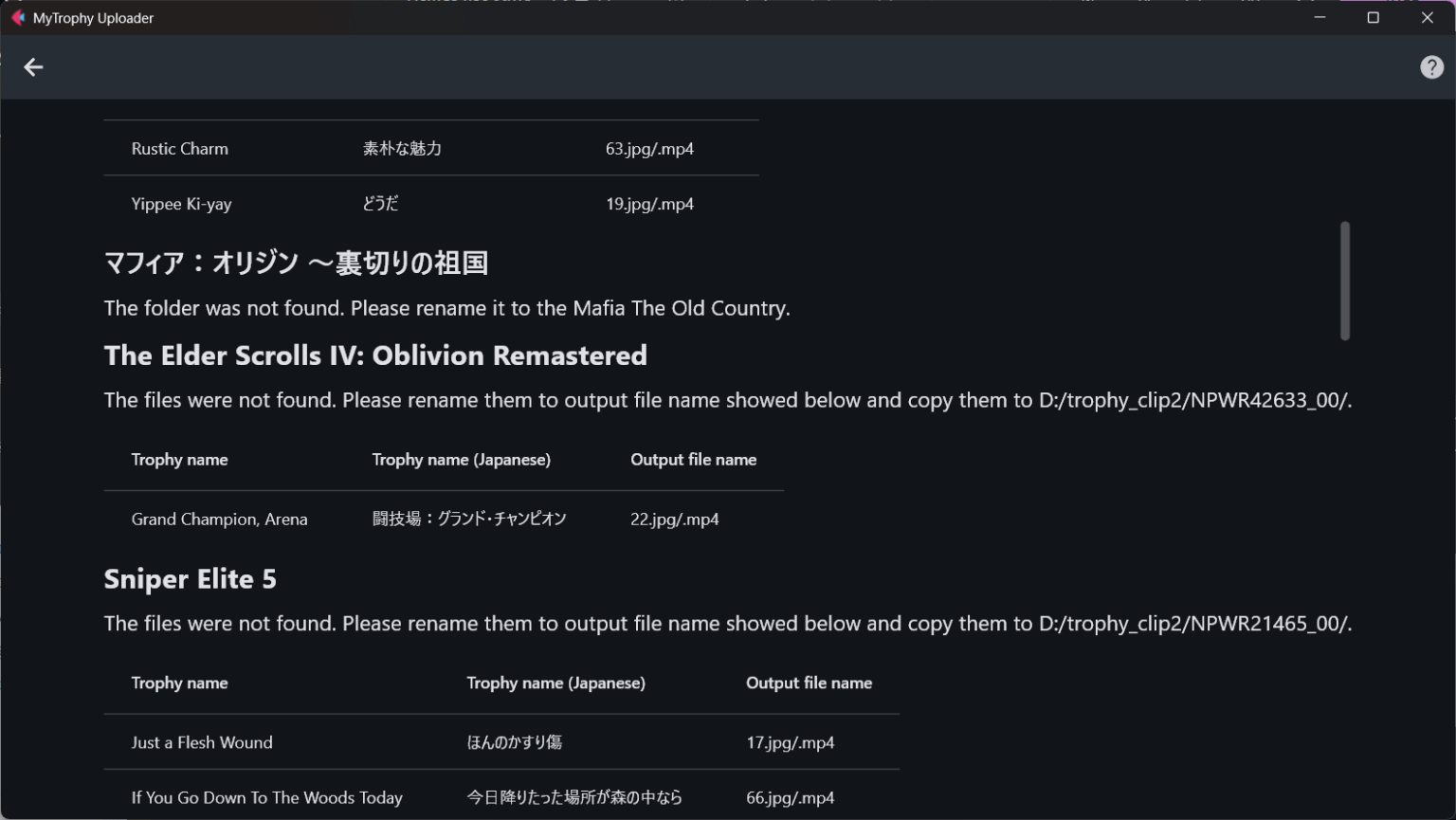The width and height of the screenshot is (1456, 820).
Task: Open help via the question mark icon
Action: point(1431,67)
